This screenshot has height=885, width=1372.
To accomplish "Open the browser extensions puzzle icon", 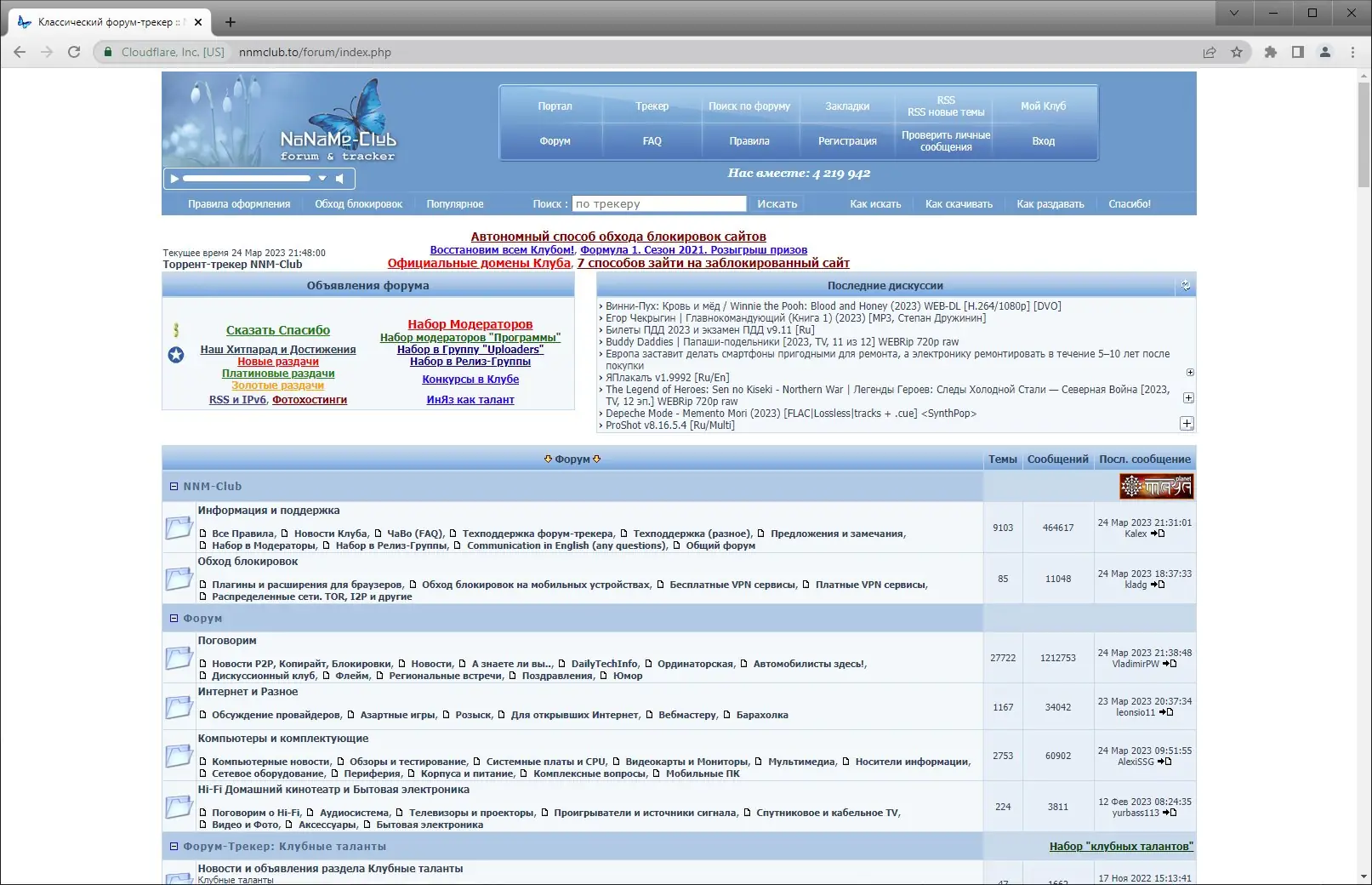I will point(1271,52).
